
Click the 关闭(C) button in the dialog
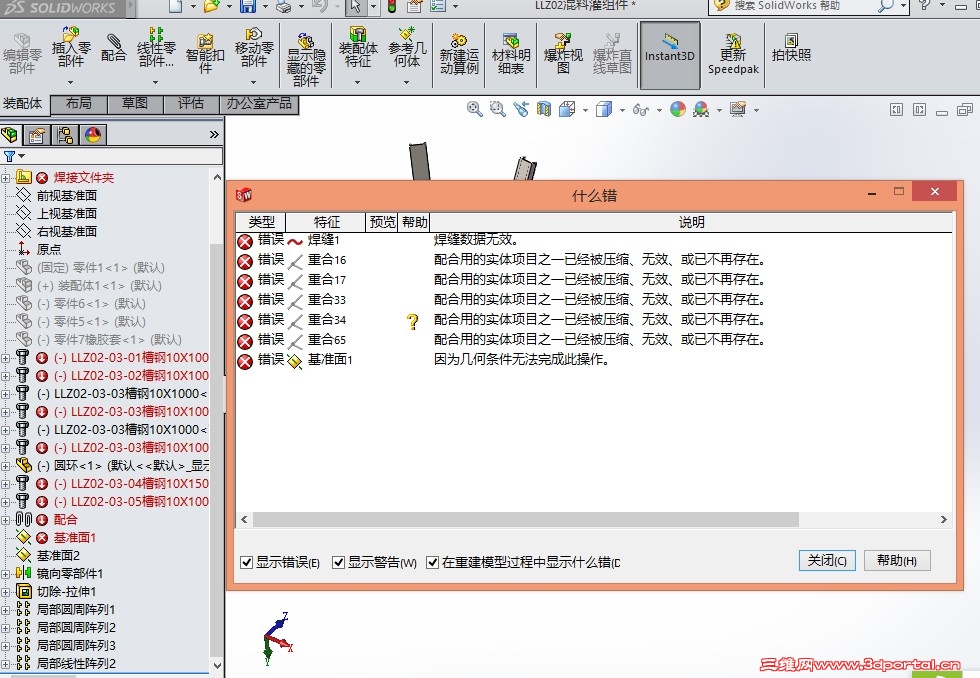tap(827, 561)
